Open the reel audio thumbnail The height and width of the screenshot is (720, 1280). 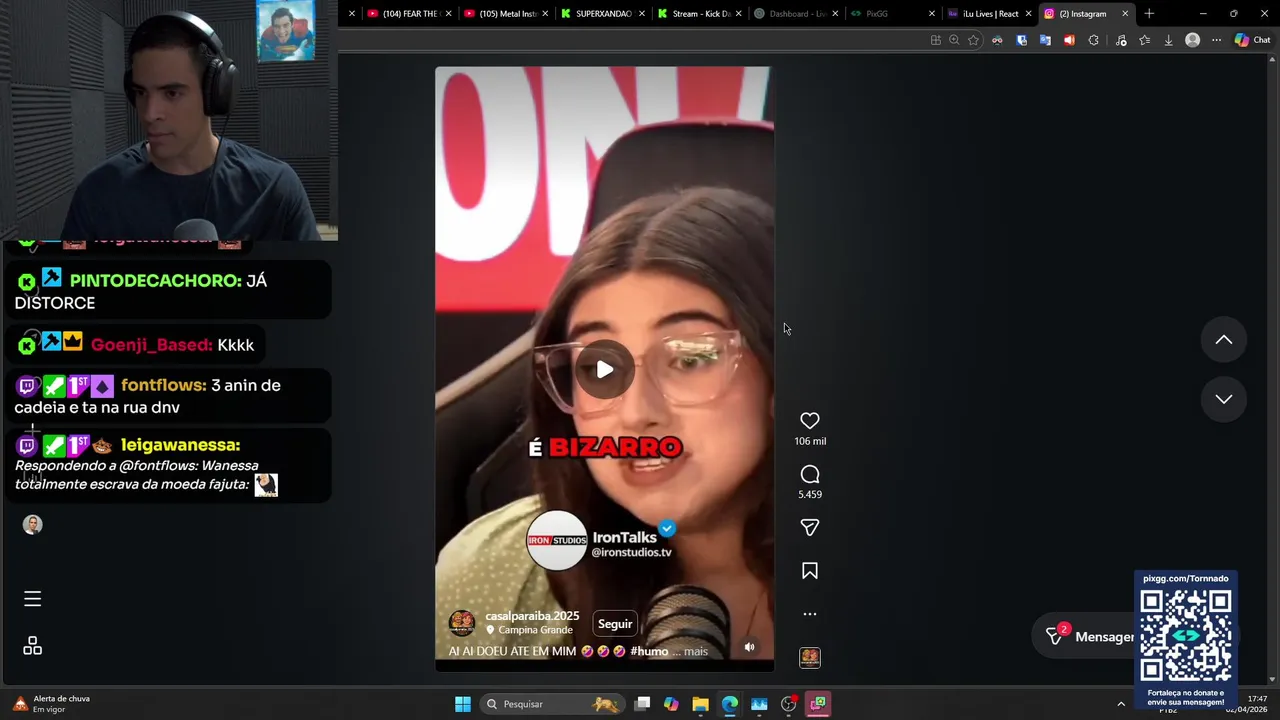click(x=810, y=657)
